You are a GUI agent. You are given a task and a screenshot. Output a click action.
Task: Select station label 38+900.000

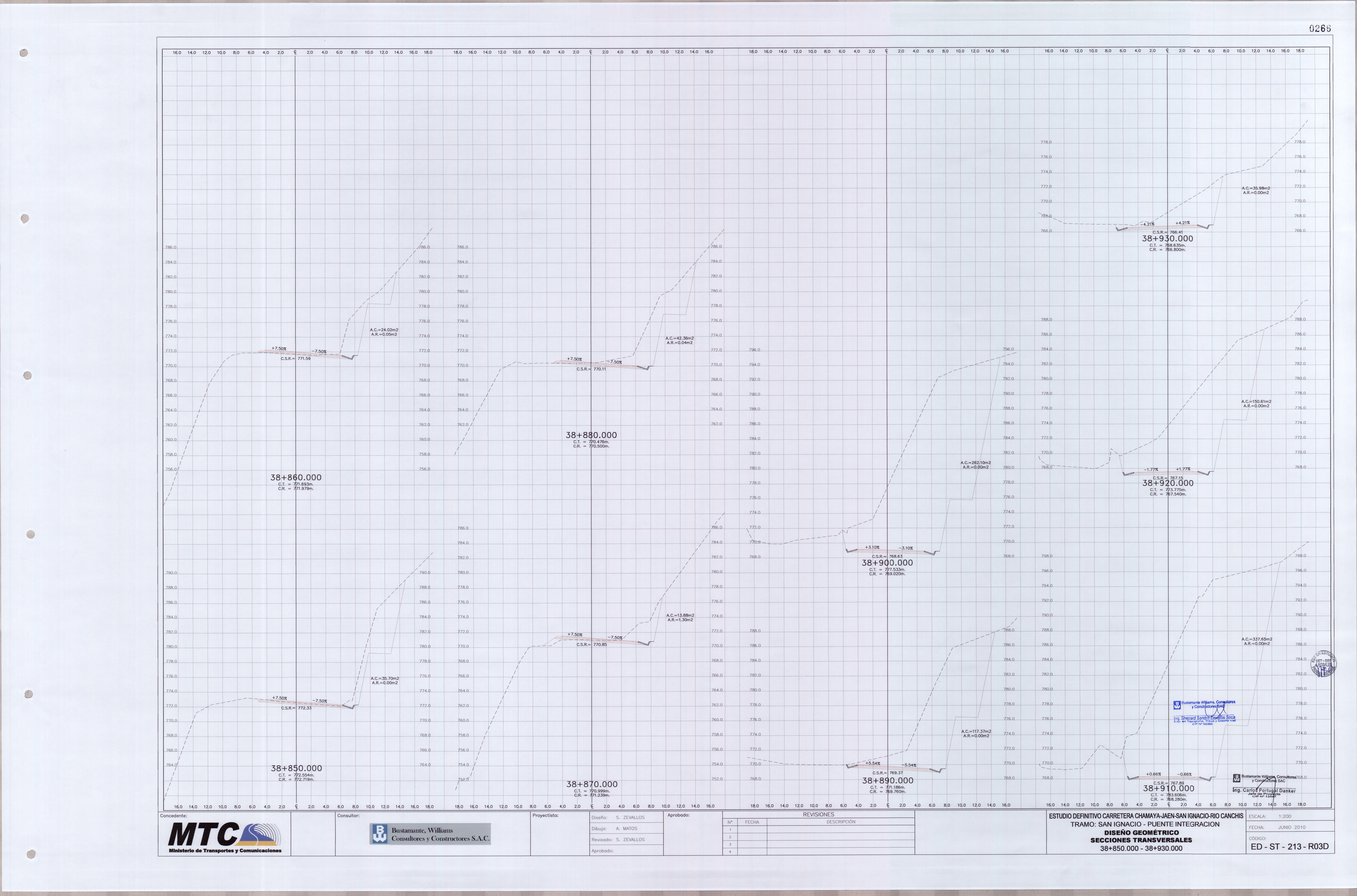pyautogui.click(x=887, y=563)
